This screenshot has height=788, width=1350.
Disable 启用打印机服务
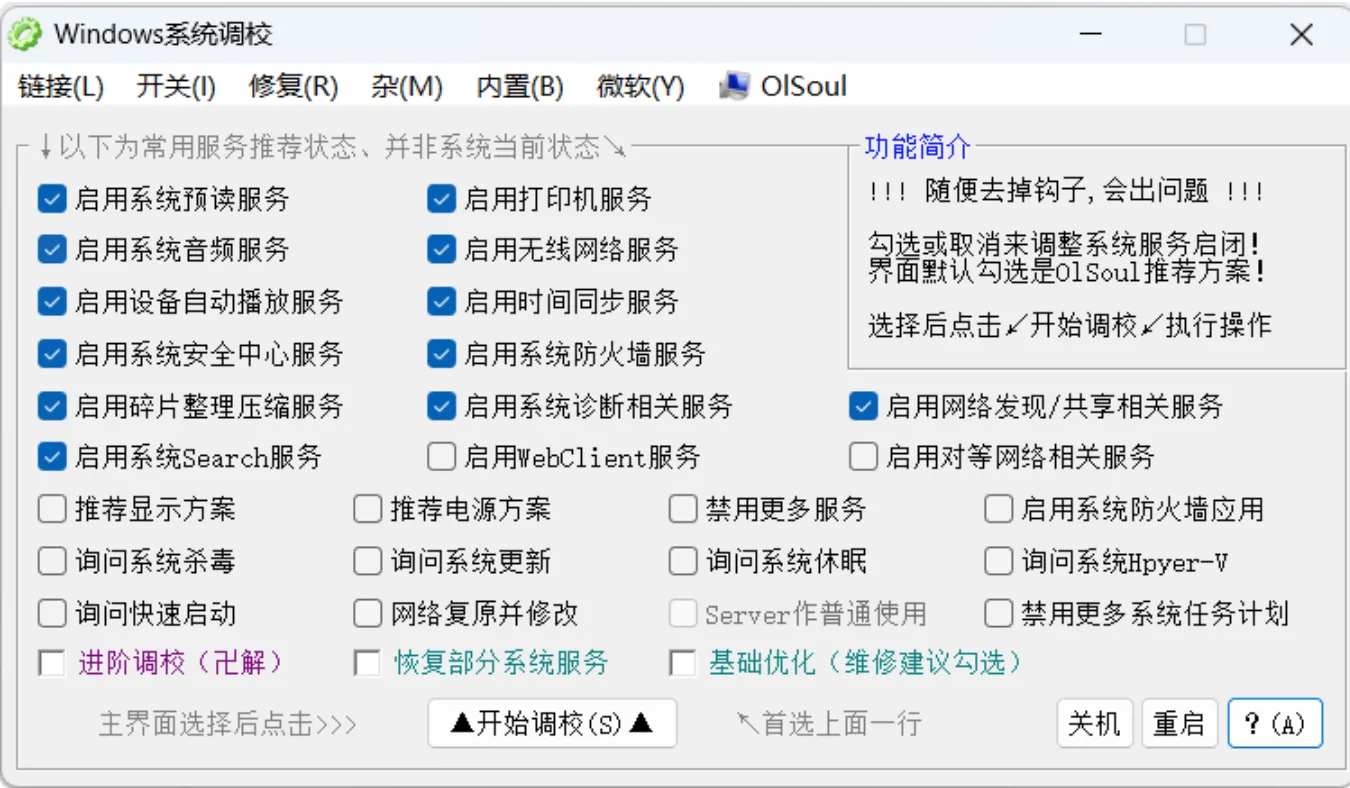440,197
